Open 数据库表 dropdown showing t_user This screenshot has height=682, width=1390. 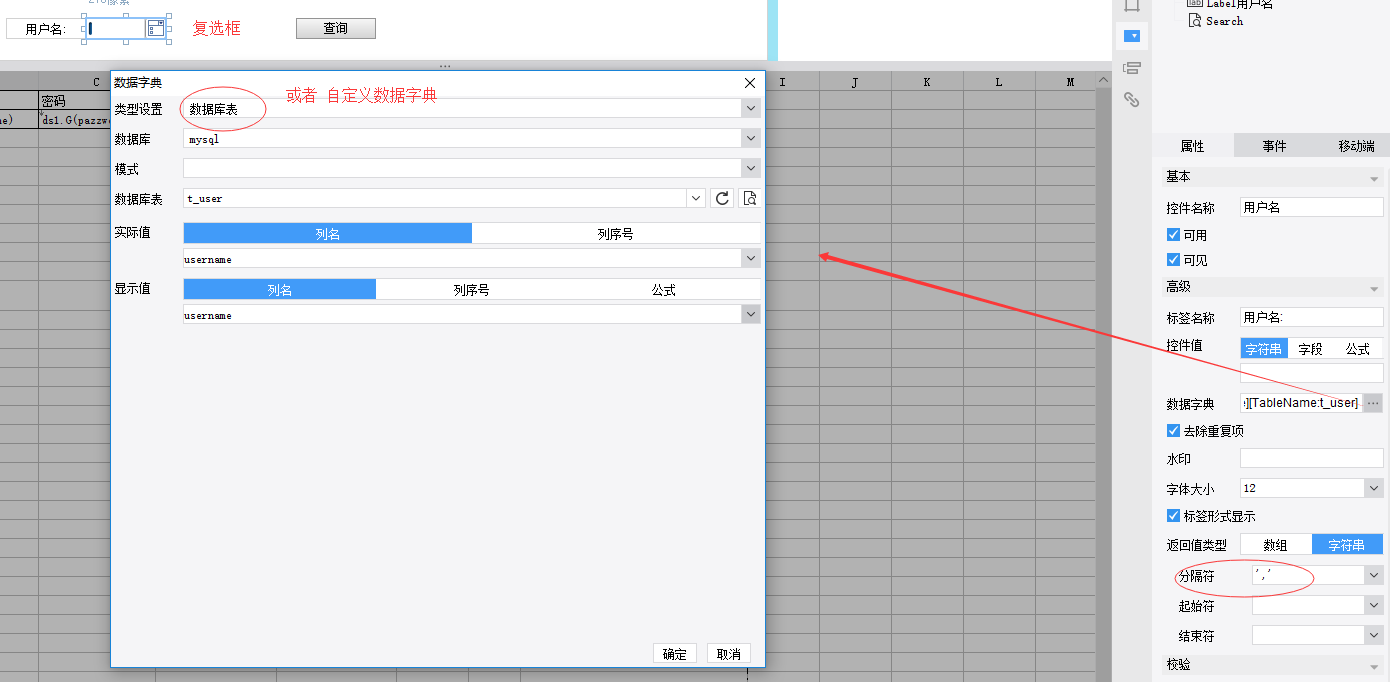[696, 198]
